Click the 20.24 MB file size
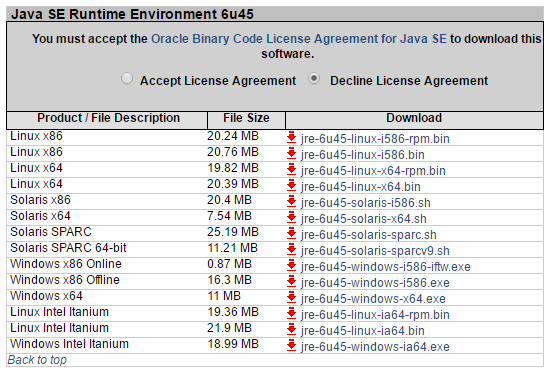This screenshot has width=548, height=373. coord(233,136)
